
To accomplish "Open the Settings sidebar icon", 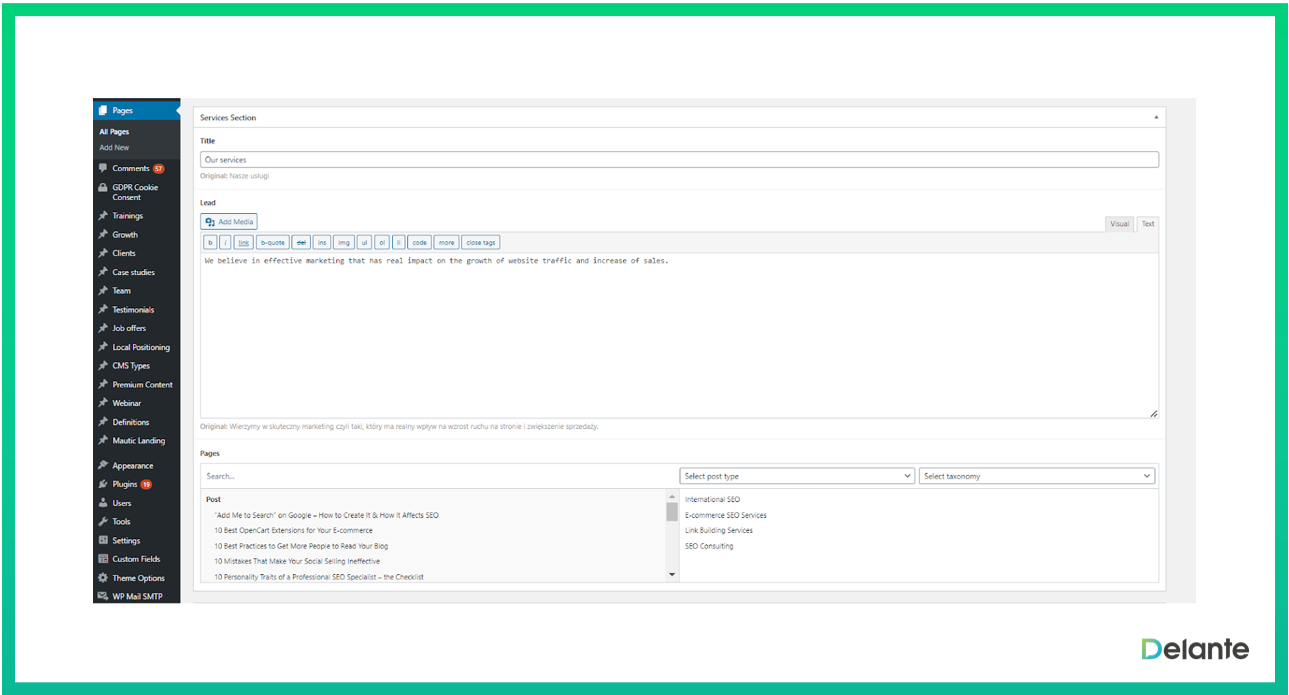I will (103, 541).
